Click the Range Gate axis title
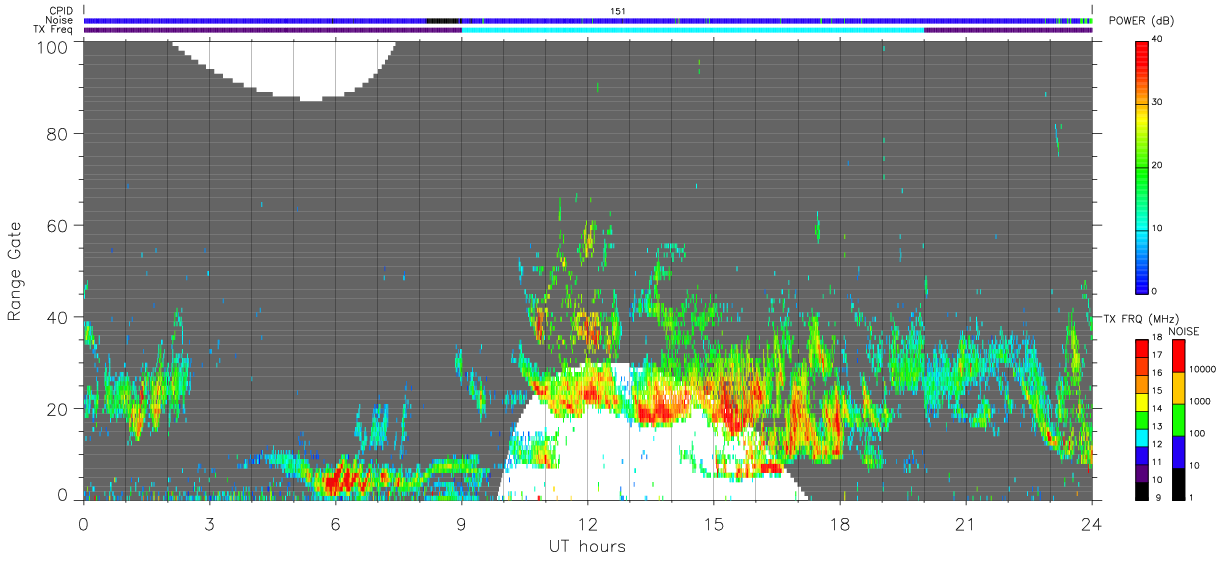Screen dimensions: 1228x567 pyautogui.click(x=15, y=271)
